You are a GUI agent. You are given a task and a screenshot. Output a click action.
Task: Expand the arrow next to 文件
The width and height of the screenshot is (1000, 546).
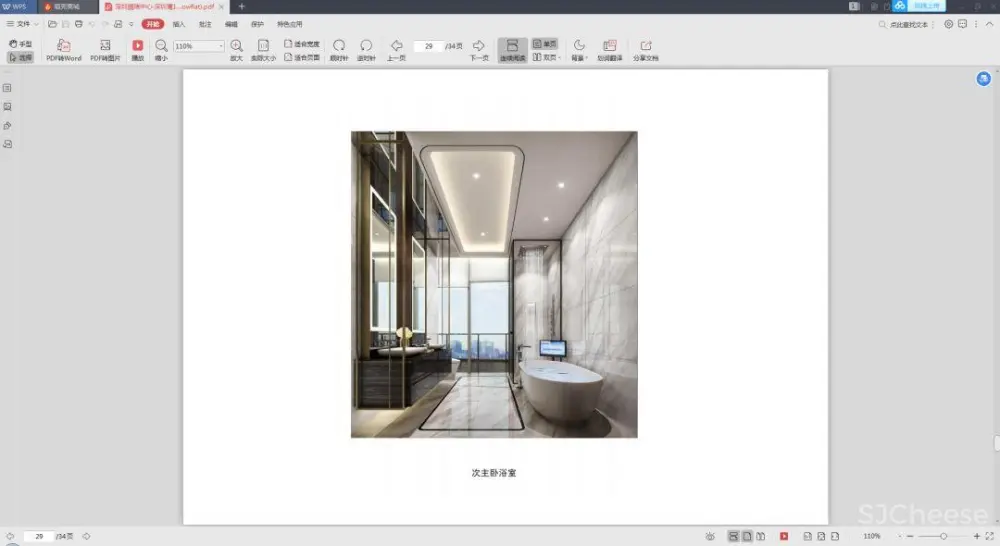(x=36, y=24)
